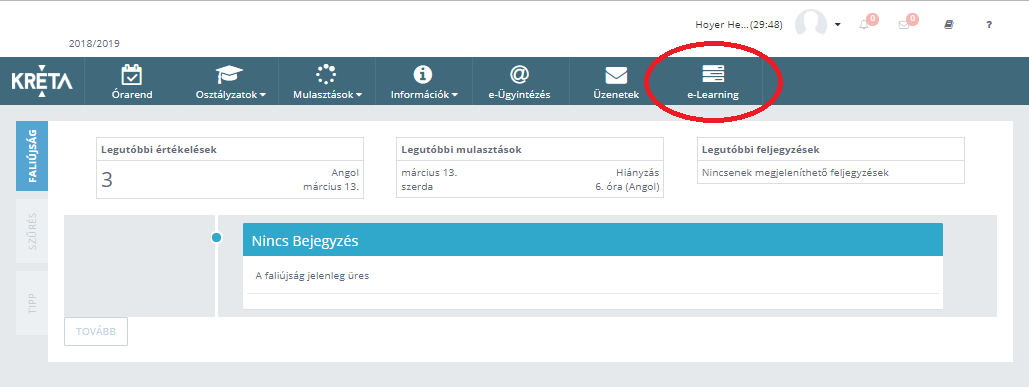Open e-Ügyintézés from the navbar
Viewport: 1029px width, 387px height.
coord(519,81)
